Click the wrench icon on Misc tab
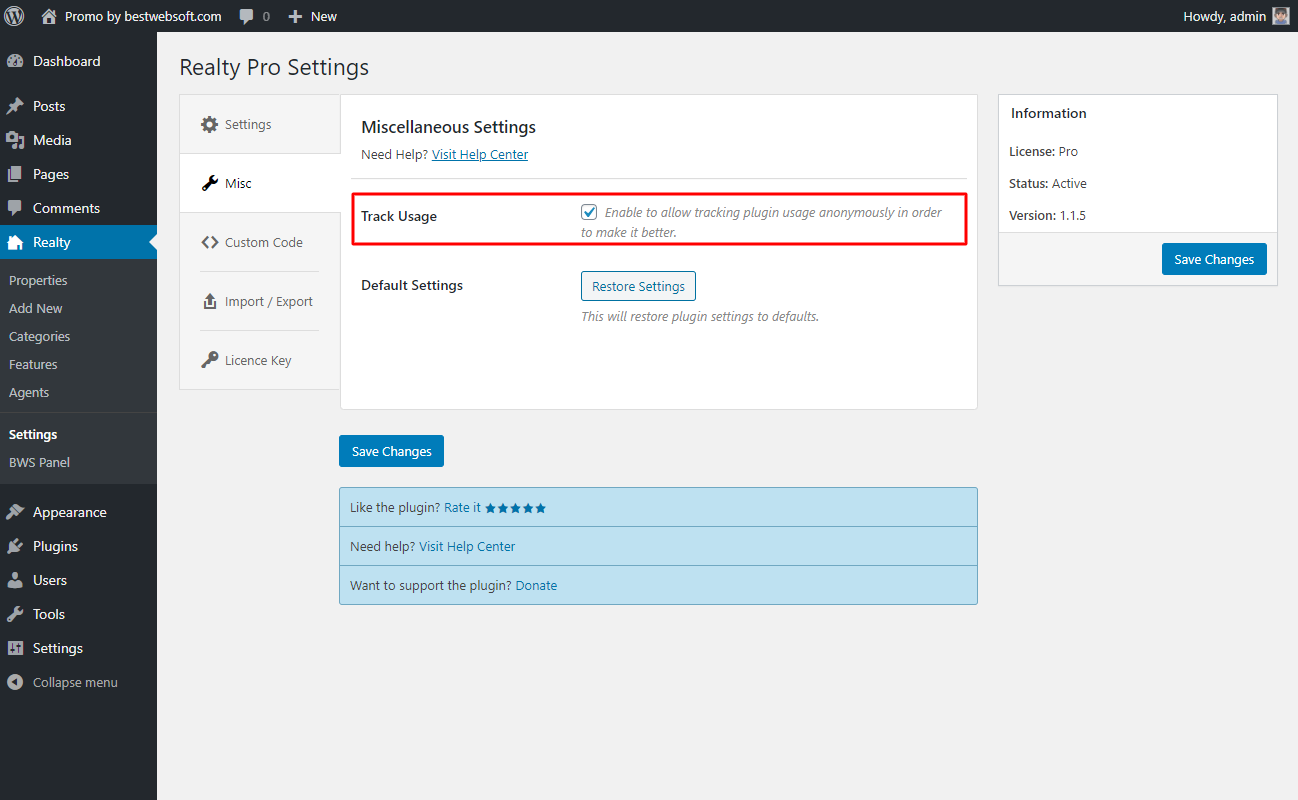The image size is (1298, 800). coord(209,184)
